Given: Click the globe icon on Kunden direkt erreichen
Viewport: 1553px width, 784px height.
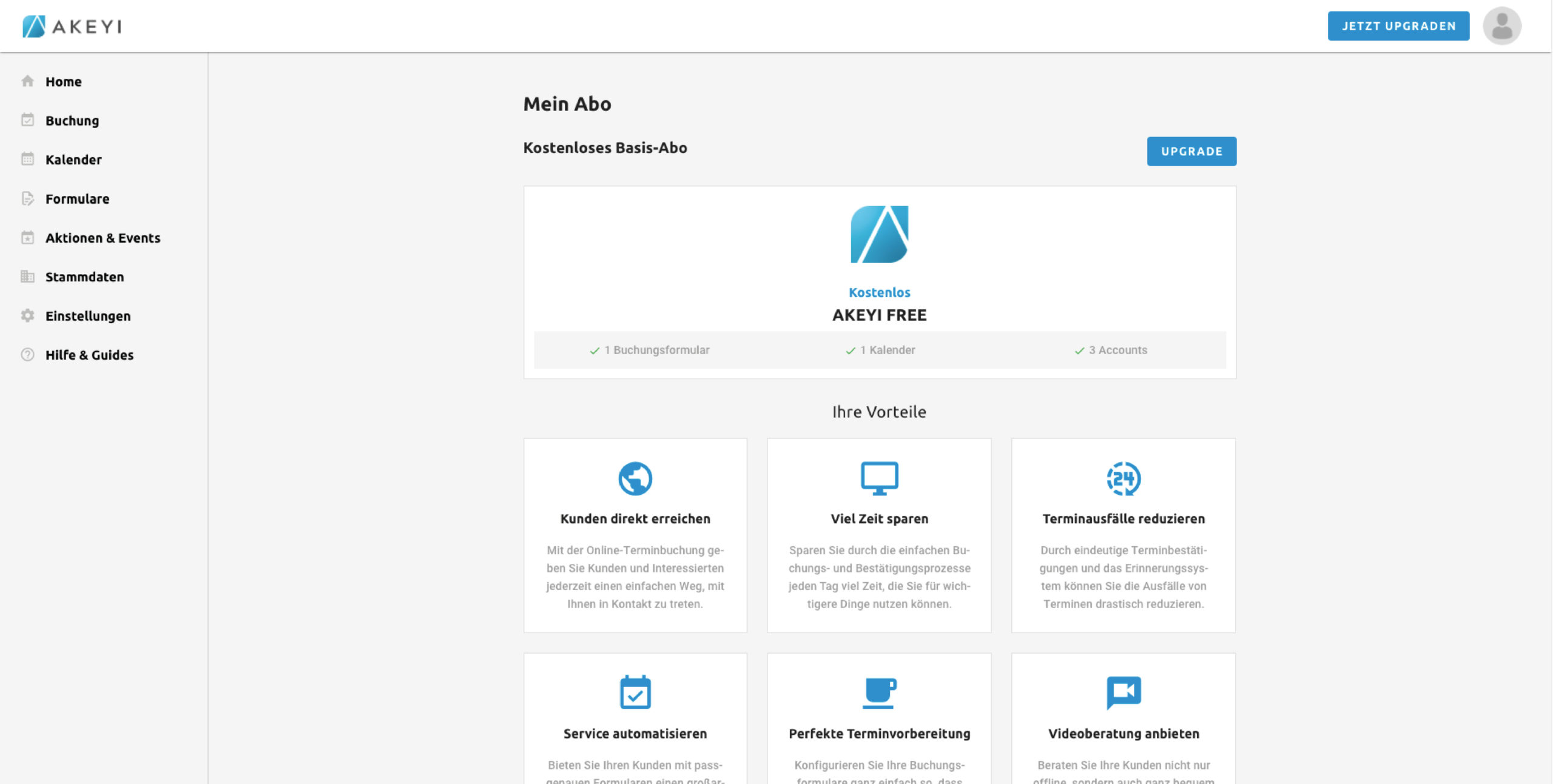Looking at the screenshot, I should pyautogui.click(x=635, y=478).
